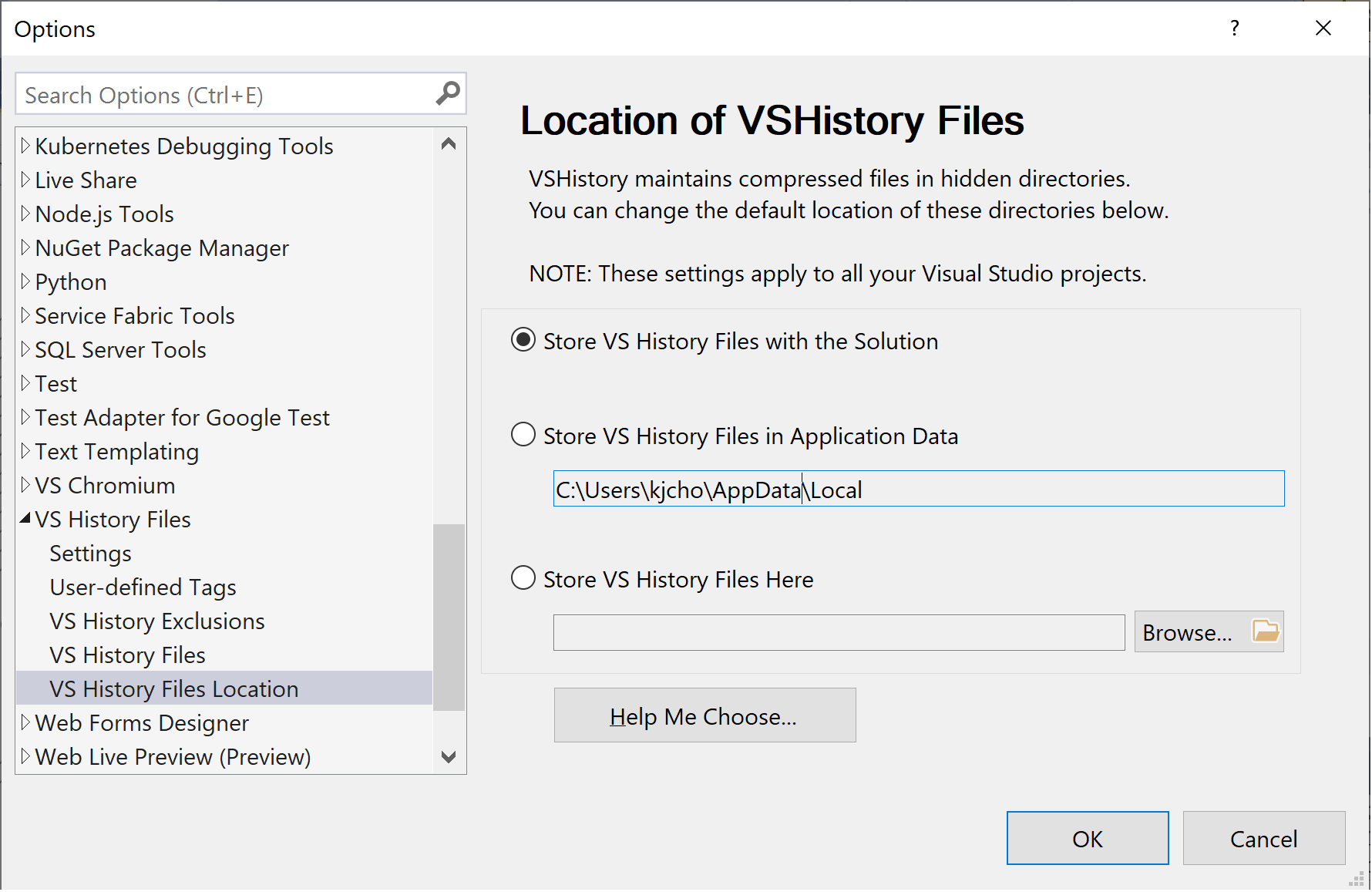
Task: Expand SQL Server Tools
Action: (25, 349)
